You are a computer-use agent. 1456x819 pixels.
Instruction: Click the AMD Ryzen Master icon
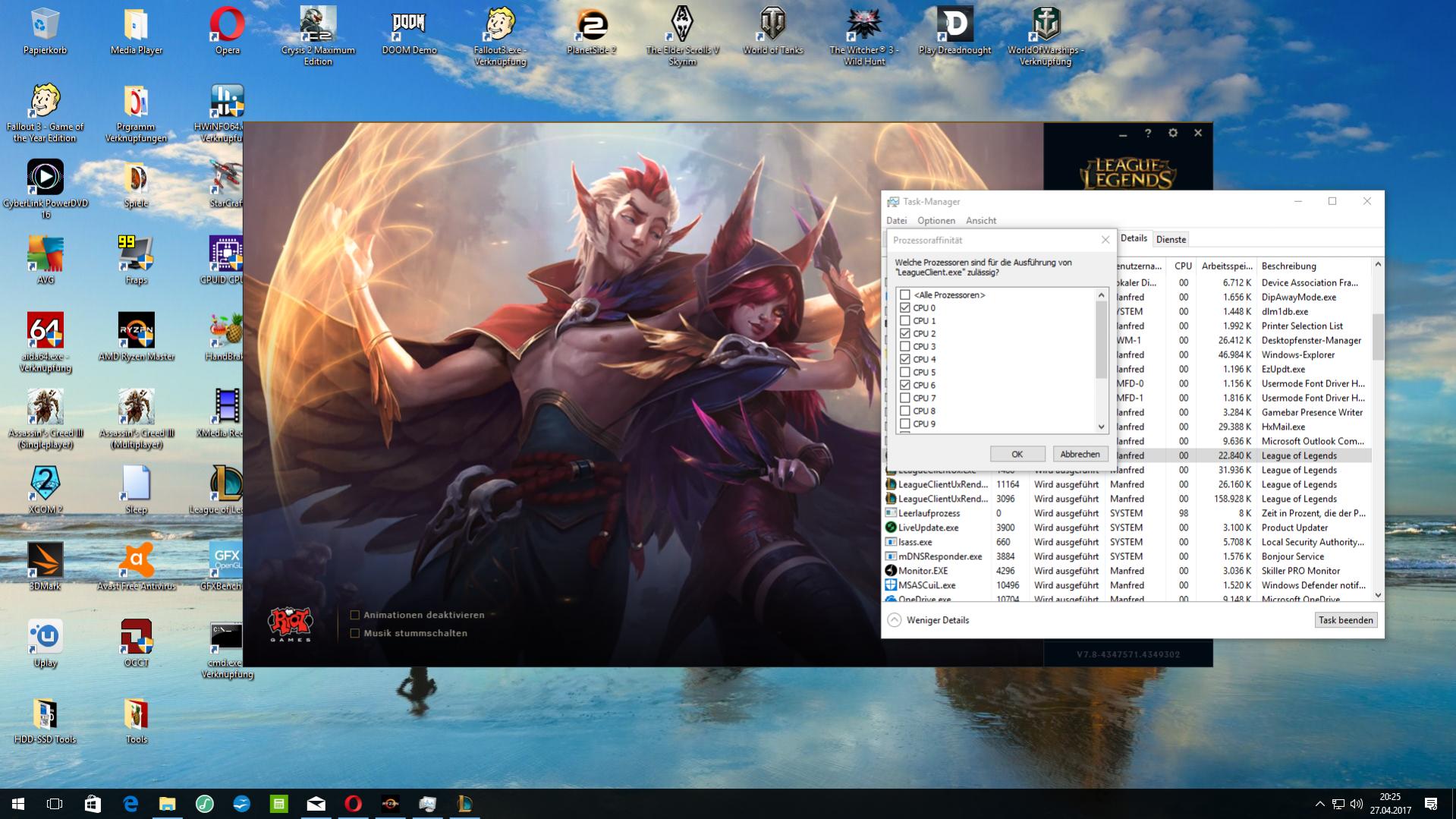coord(137,337)
